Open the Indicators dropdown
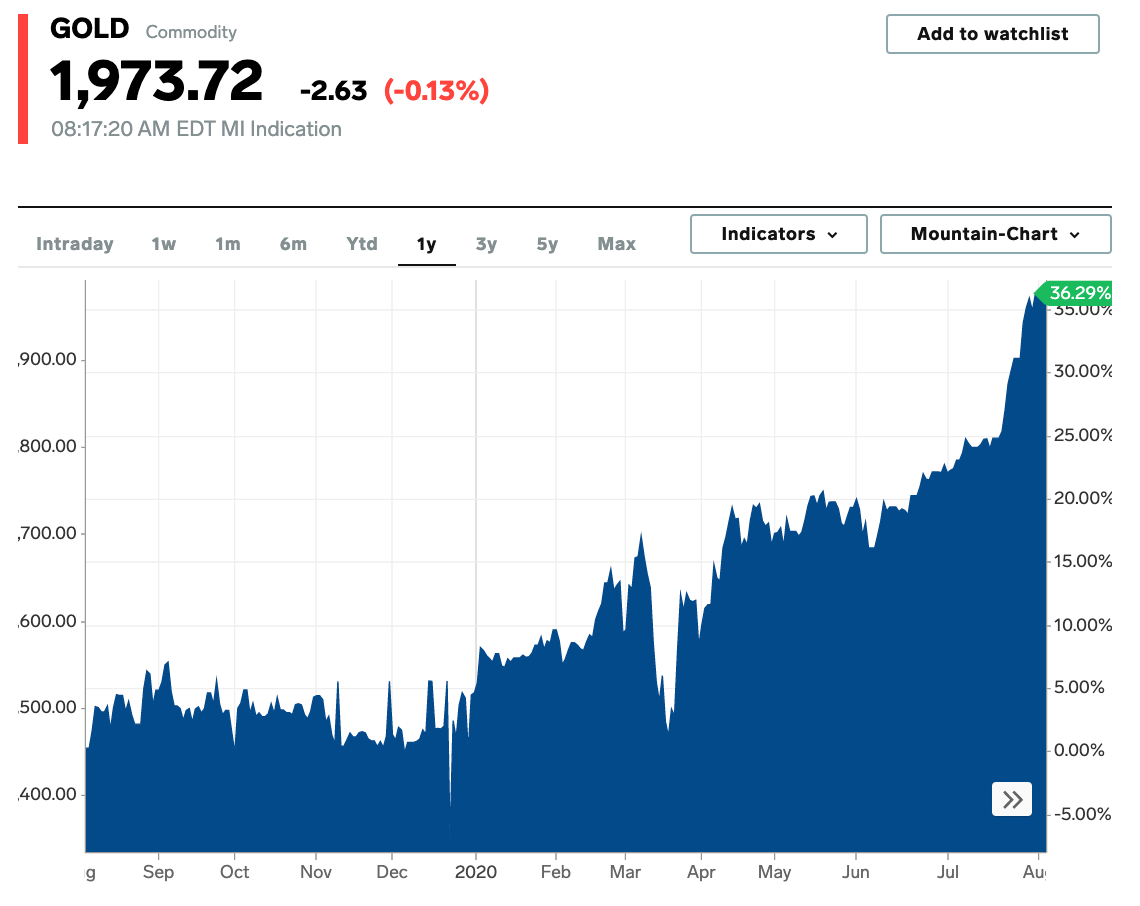Screen dimensions: 1140x906 779,234
